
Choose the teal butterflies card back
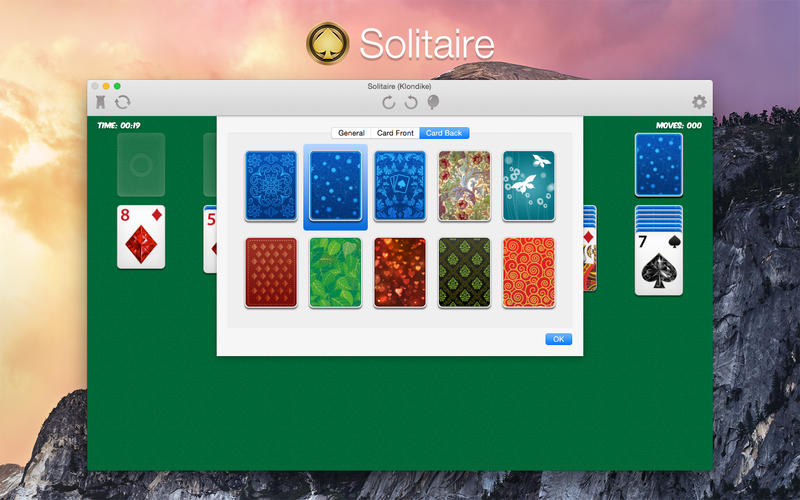tap(529, 186)
